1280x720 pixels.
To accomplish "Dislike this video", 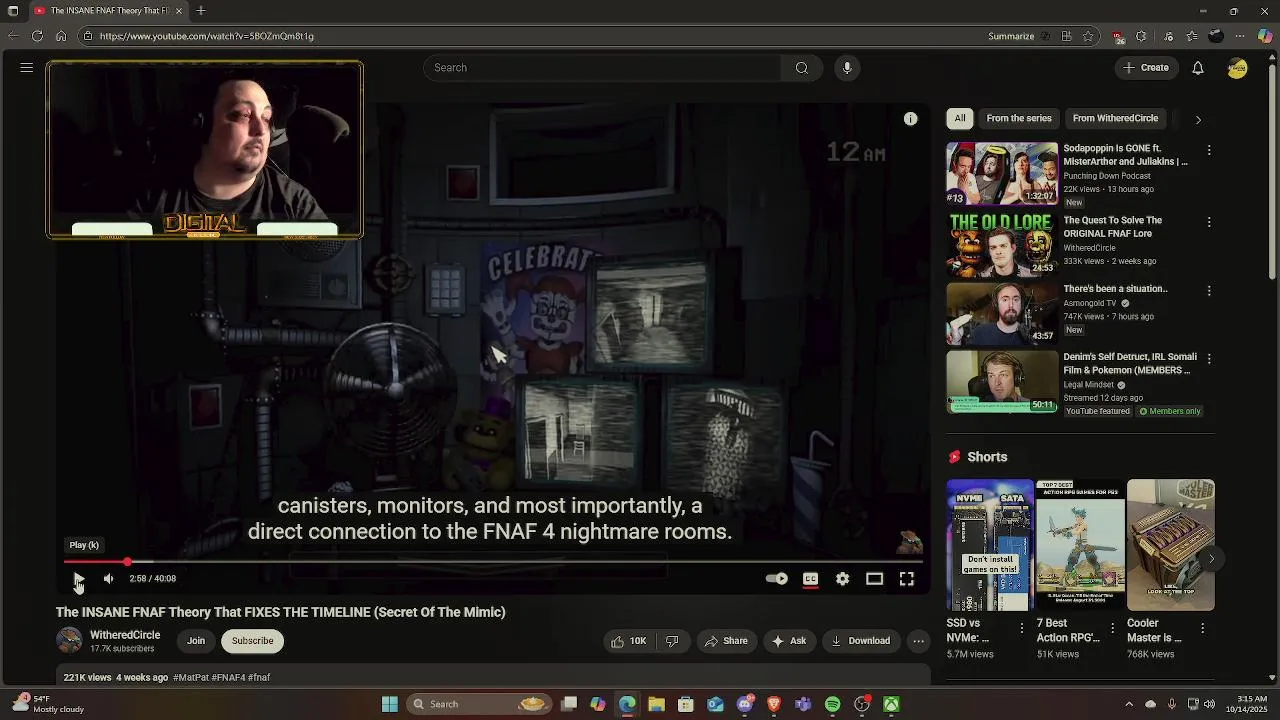I will click(672, 641).
